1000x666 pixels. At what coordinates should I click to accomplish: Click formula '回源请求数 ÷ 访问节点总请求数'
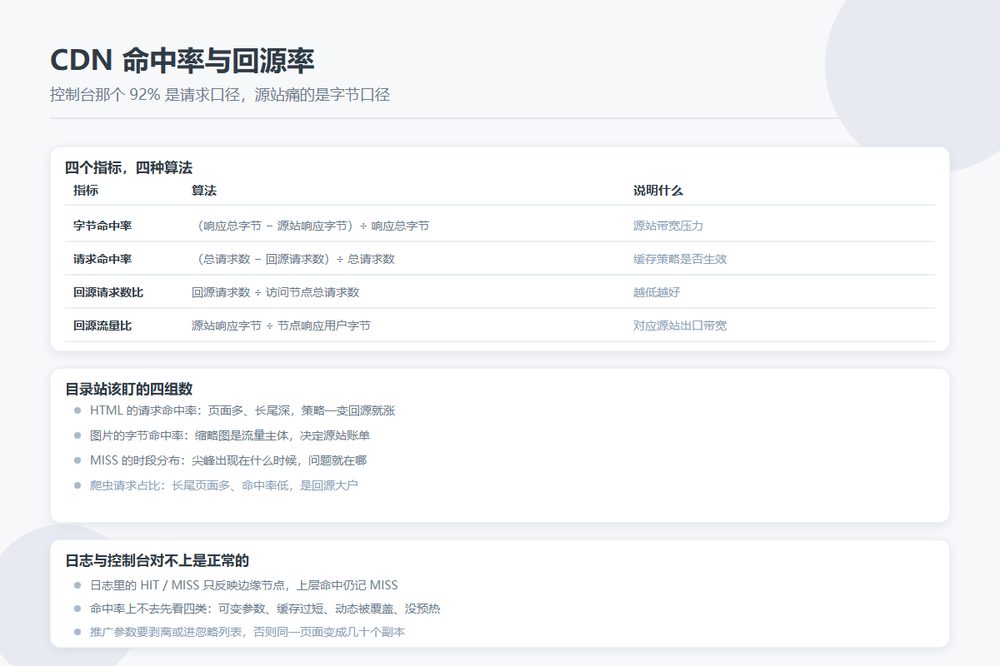pos(276,292)
